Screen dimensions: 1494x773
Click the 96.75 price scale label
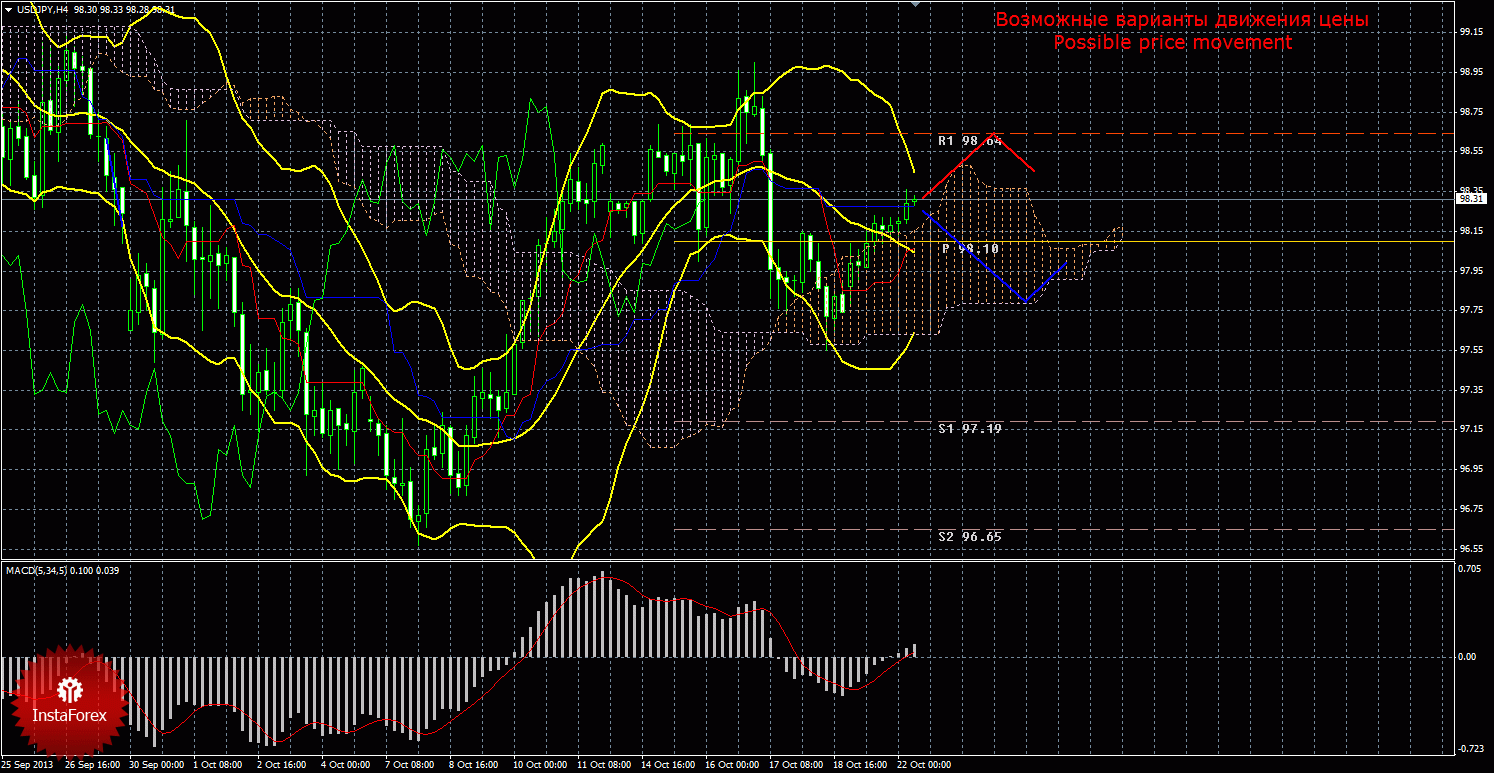coord(1471,509)
